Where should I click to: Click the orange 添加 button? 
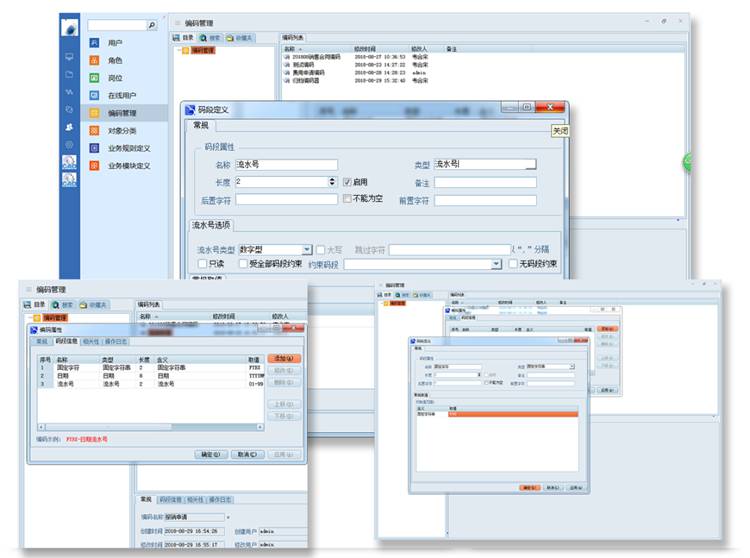point(282,358)
